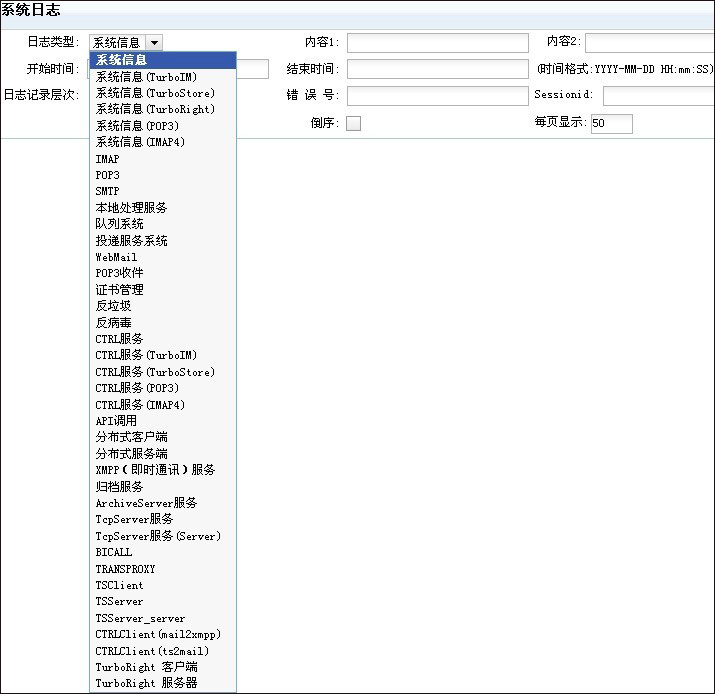The width and height of the screenshot is (715, 694).
Task: Click the 结束时间 input field
Action: 437,69
